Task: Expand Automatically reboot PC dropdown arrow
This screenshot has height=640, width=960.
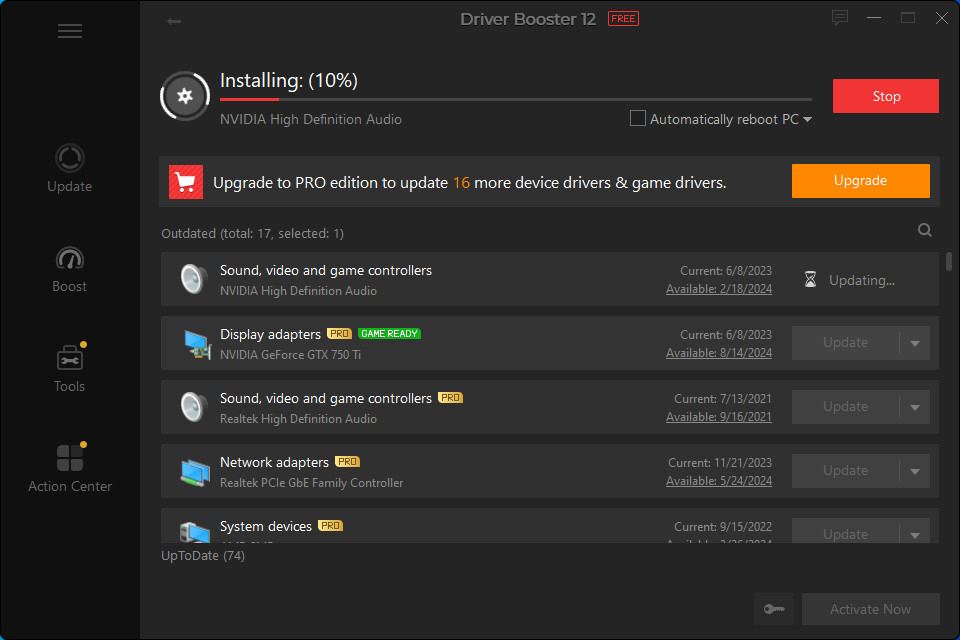Action: point(807,119)
